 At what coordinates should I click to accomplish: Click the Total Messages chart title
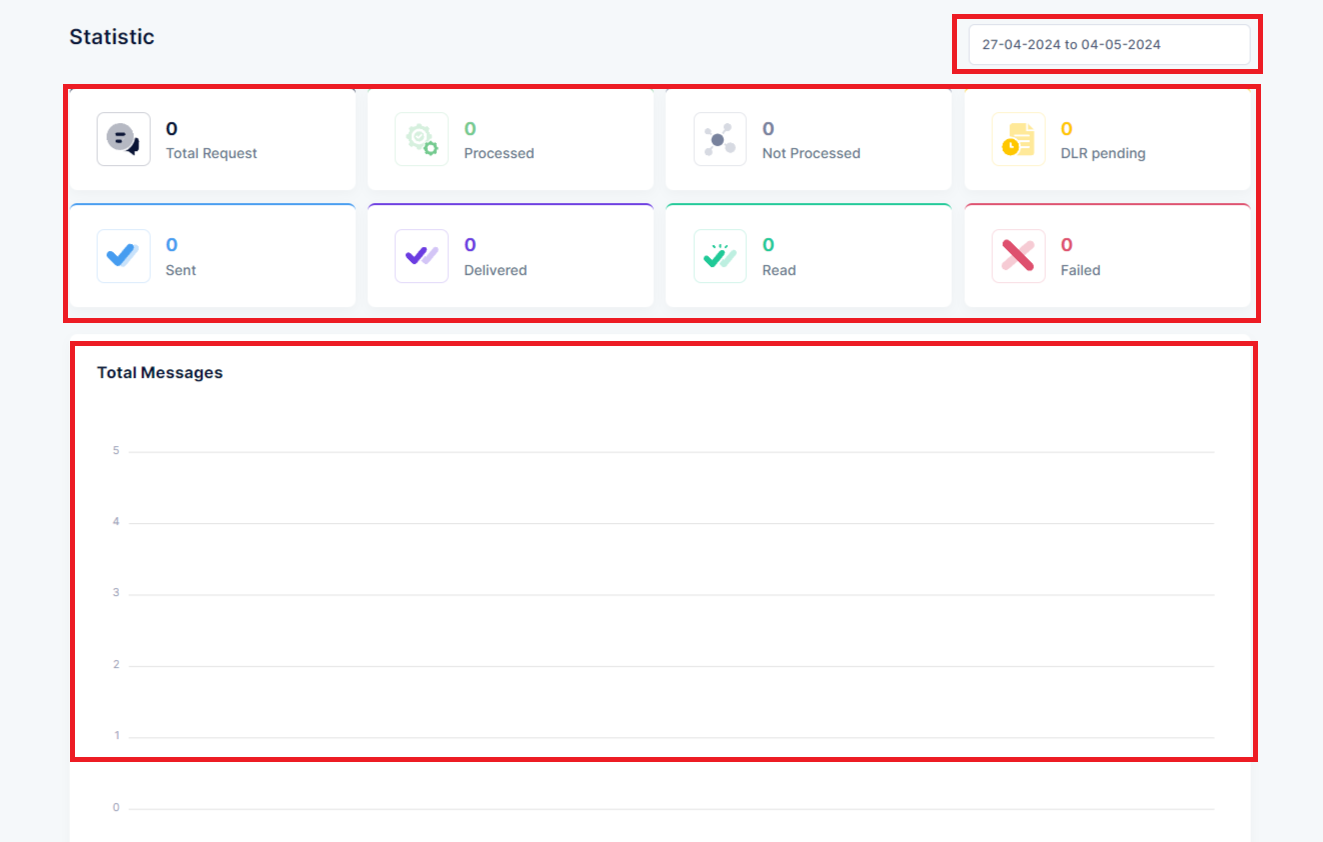160,373
